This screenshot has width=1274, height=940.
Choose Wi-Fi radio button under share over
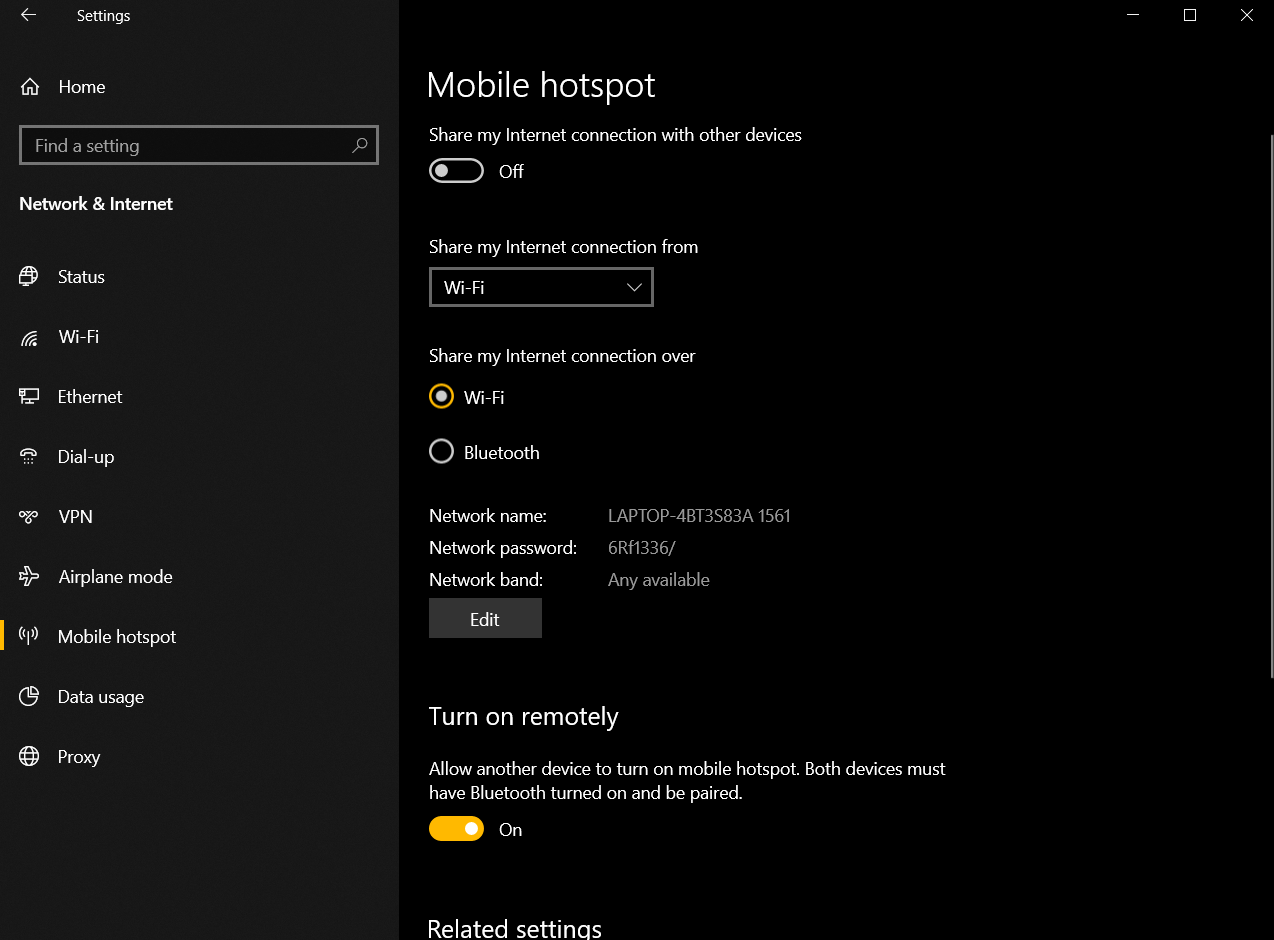tap(441, 396)
